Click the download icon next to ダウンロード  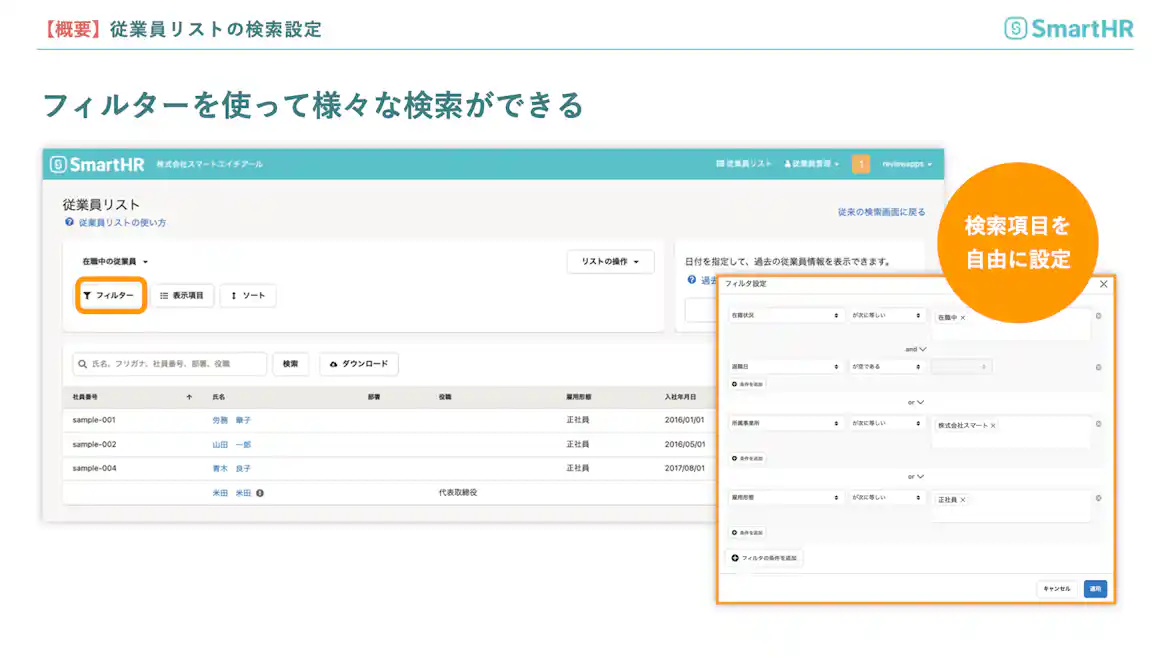coord(332,364)
